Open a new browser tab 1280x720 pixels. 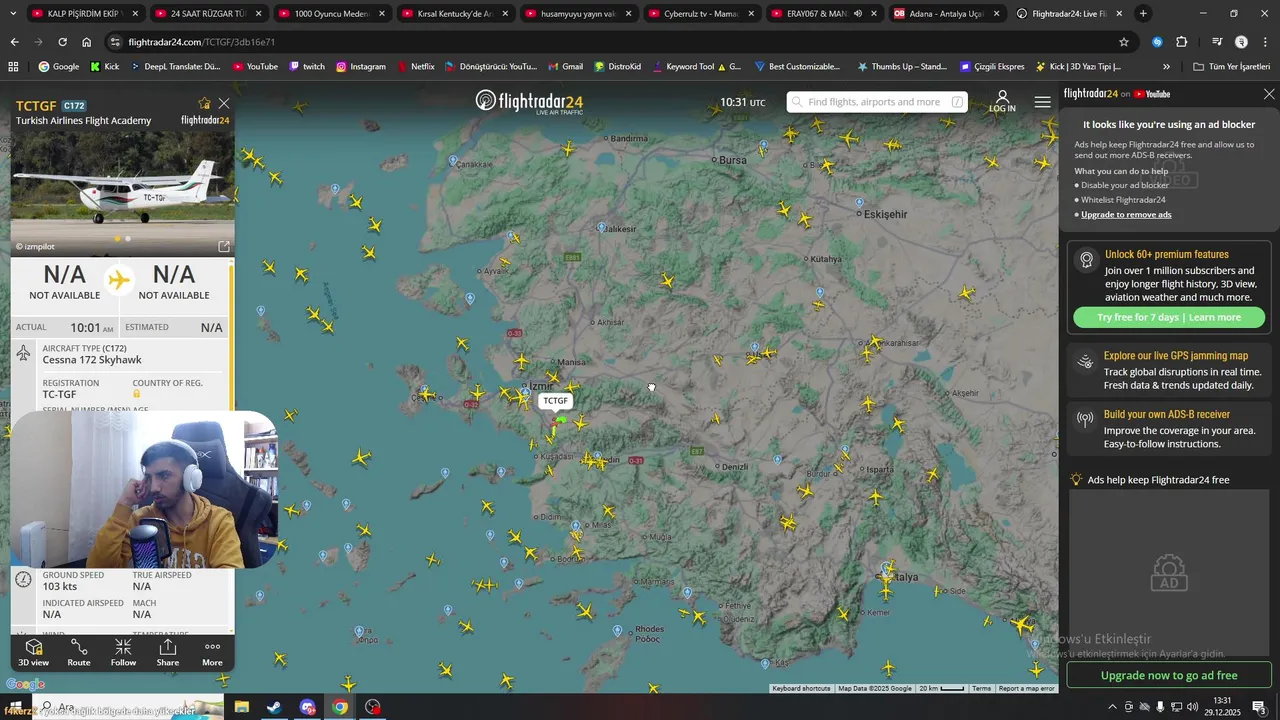(1143, 14)
